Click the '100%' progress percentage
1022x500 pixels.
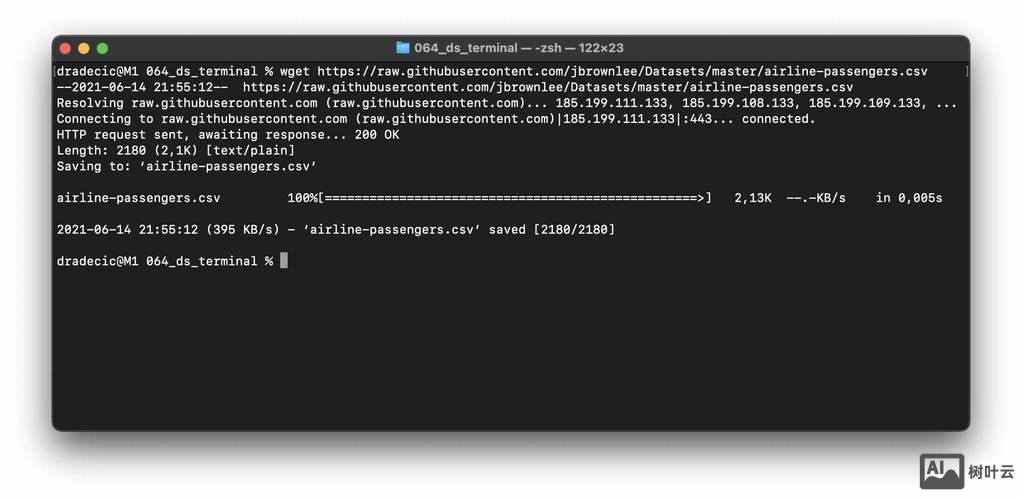click(303, 198)
